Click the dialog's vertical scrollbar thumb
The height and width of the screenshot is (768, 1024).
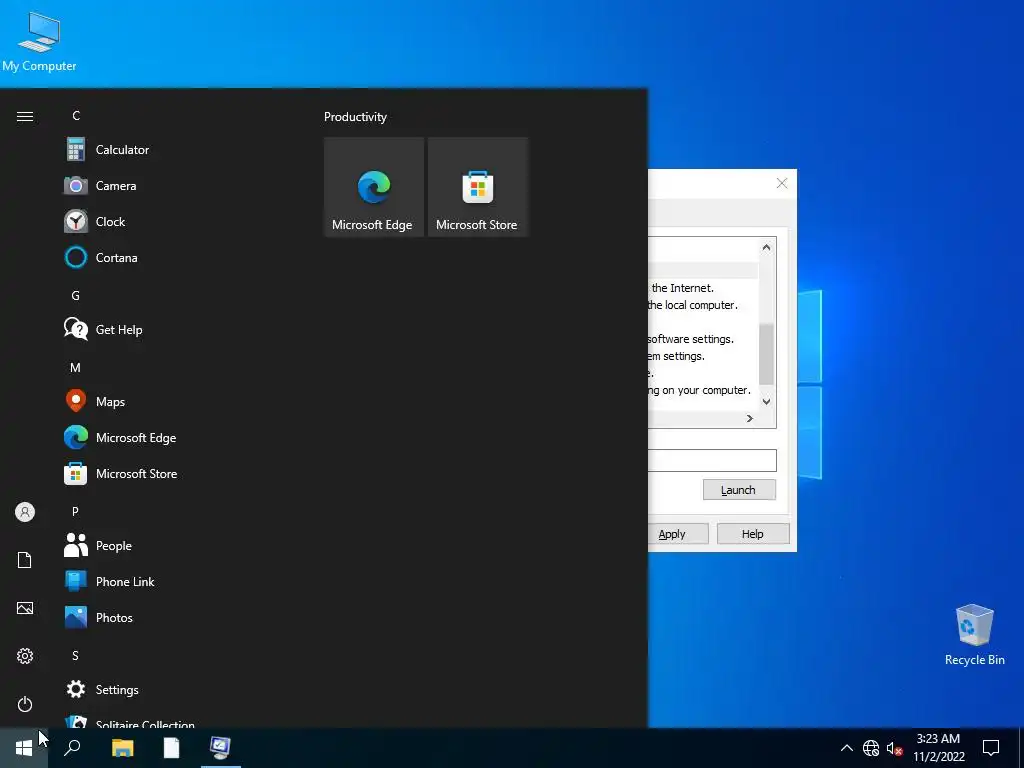point(767,353)
